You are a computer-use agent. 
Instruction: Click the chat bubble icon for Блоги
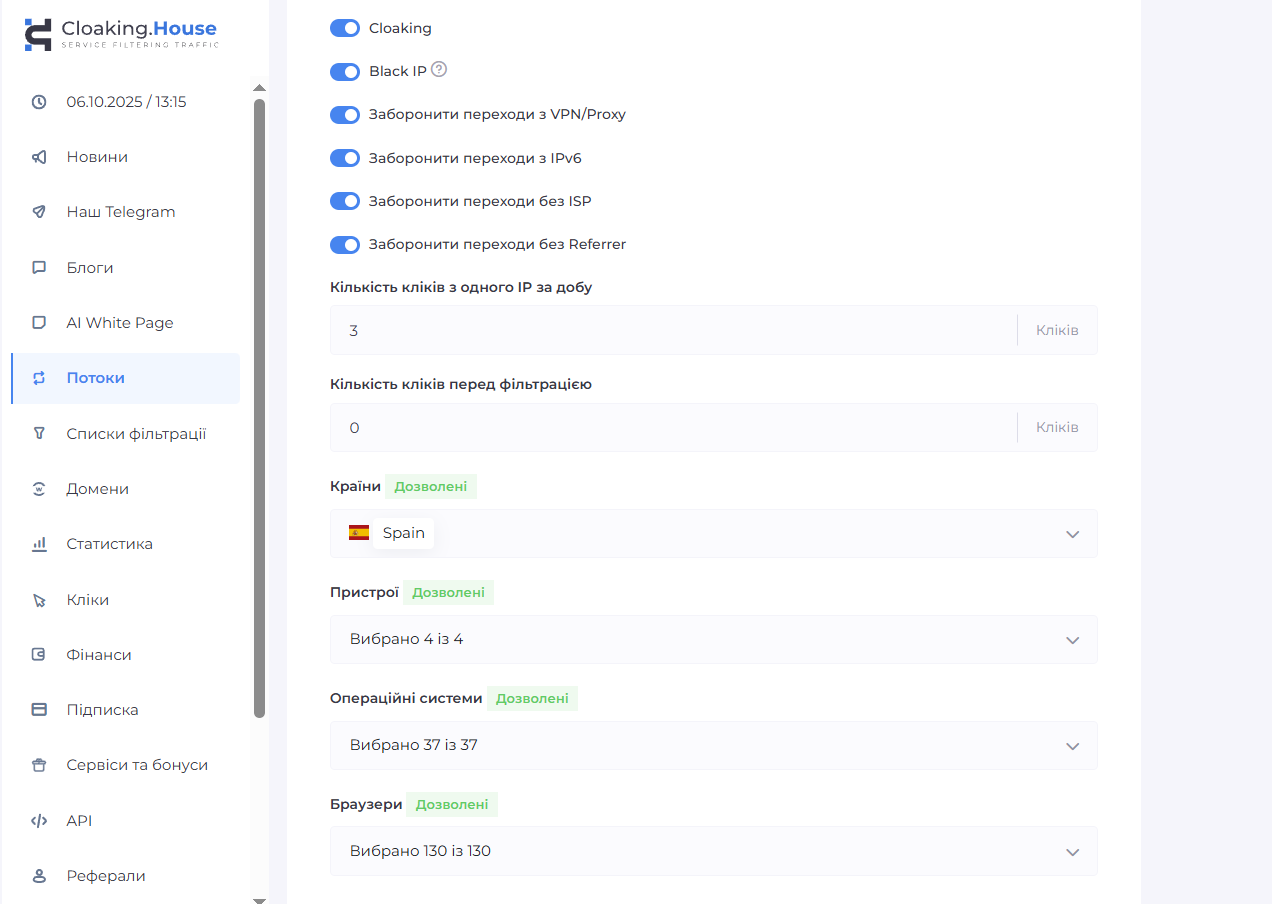[x=39, y=268]
